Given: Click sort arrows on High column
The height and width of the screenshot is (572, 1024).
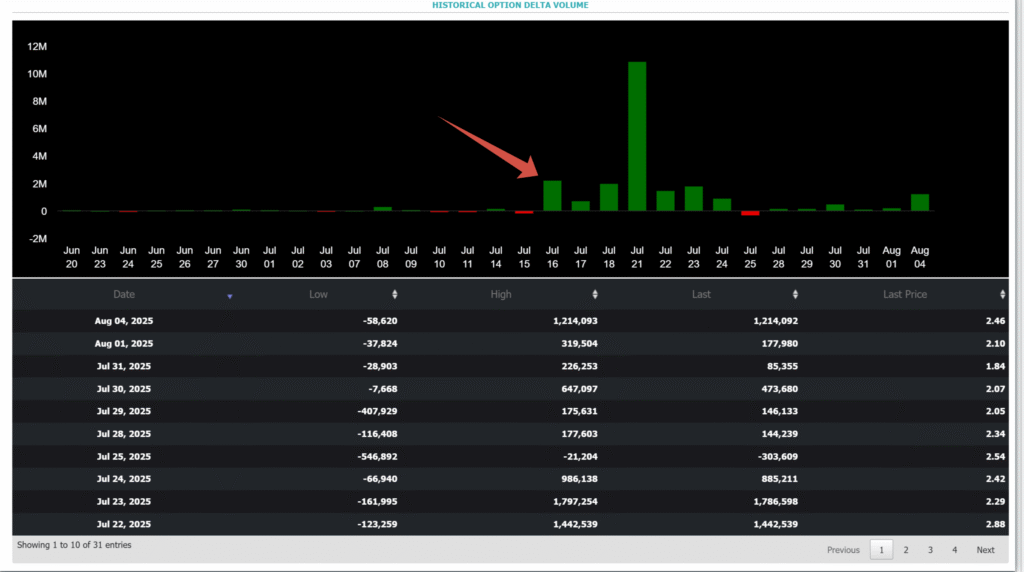Looking at the screenshot, I should (595, 295).
